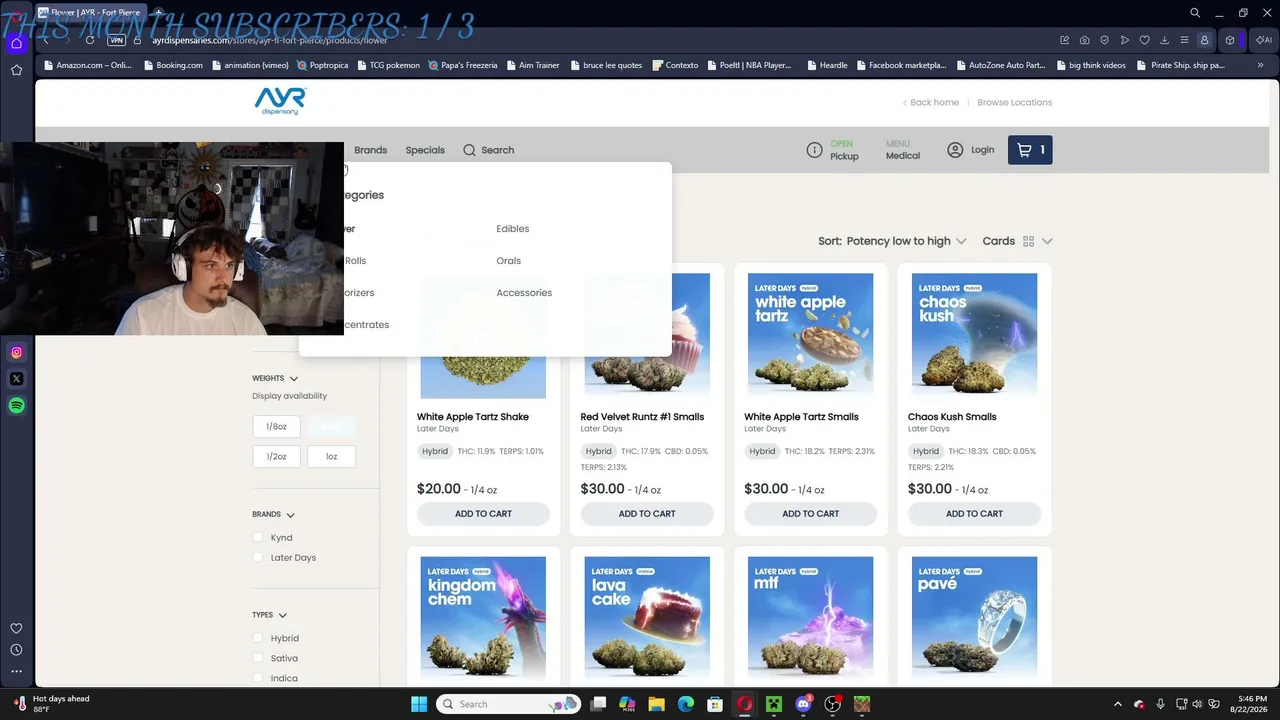
Task: Open the Opera AI assistant button
Action: coord(1264,40)
